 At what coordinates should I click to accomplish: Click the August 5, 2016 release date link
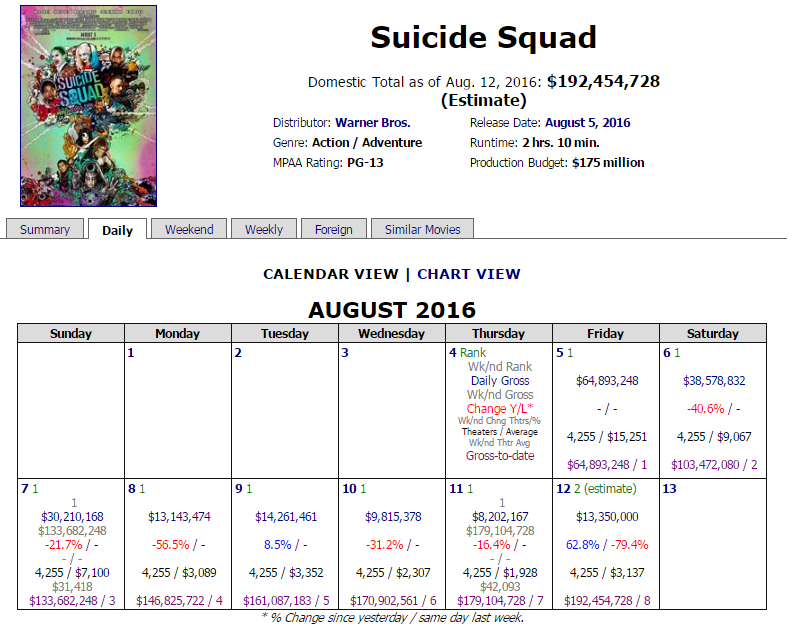(588, 123)
